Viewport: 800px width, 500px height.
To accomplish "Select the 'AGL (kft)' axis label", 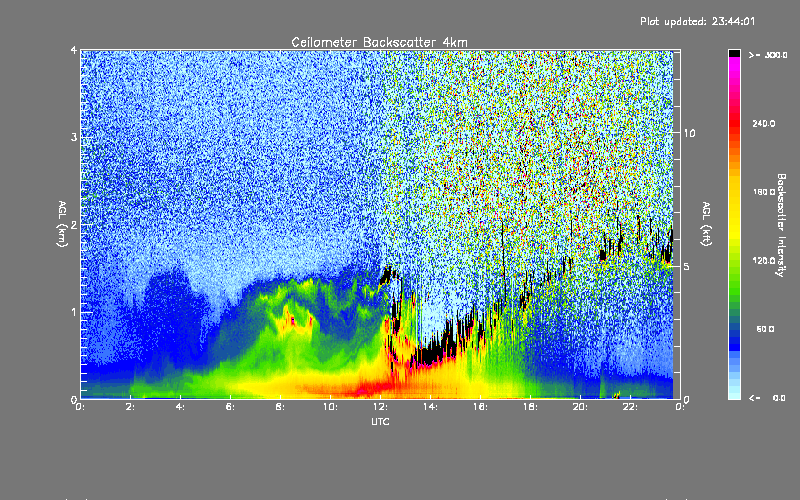I will pos(706,223).
